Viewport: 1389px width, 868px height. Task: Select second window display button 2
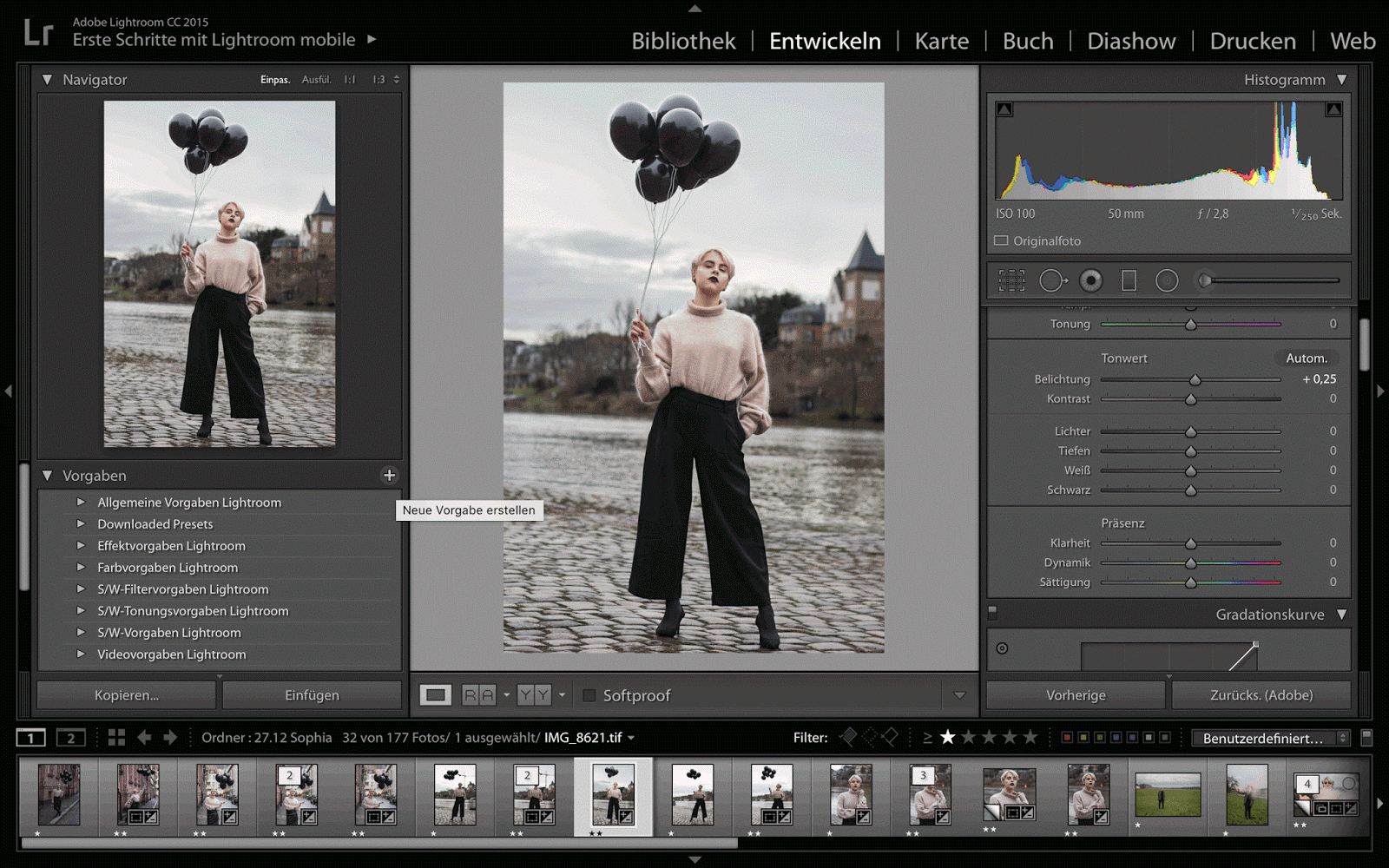point(71,738)
